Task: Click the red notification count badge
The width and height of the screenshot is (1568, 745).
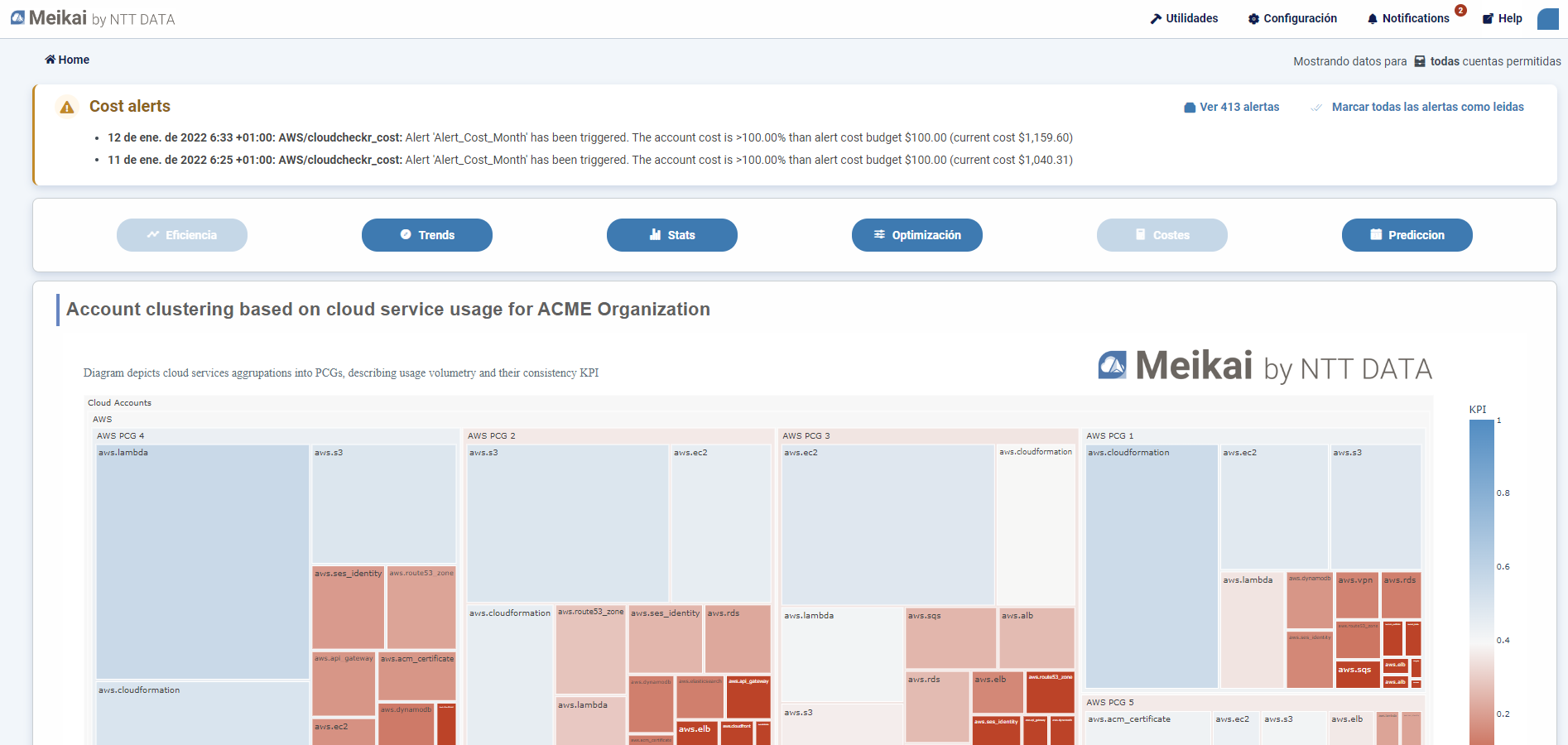Action: (x=1460, y=11)
